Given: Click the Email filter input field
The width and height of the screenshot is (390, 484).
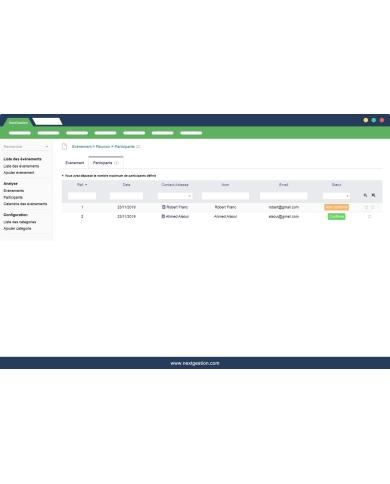Looking at the screenshot, I should pos(284,196).
